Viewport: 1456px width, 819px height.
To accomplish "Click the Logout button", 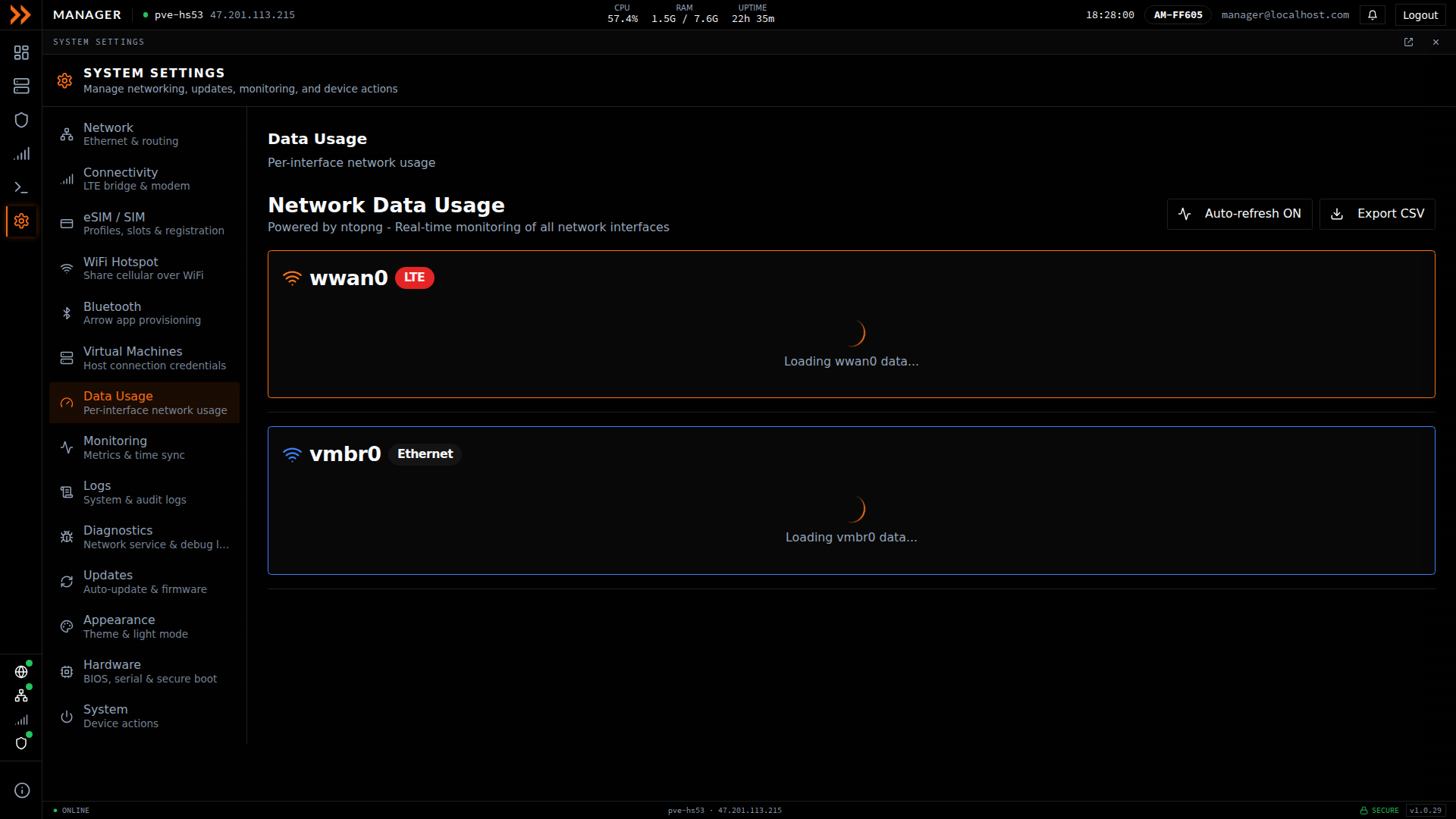I will (1420, 15).
